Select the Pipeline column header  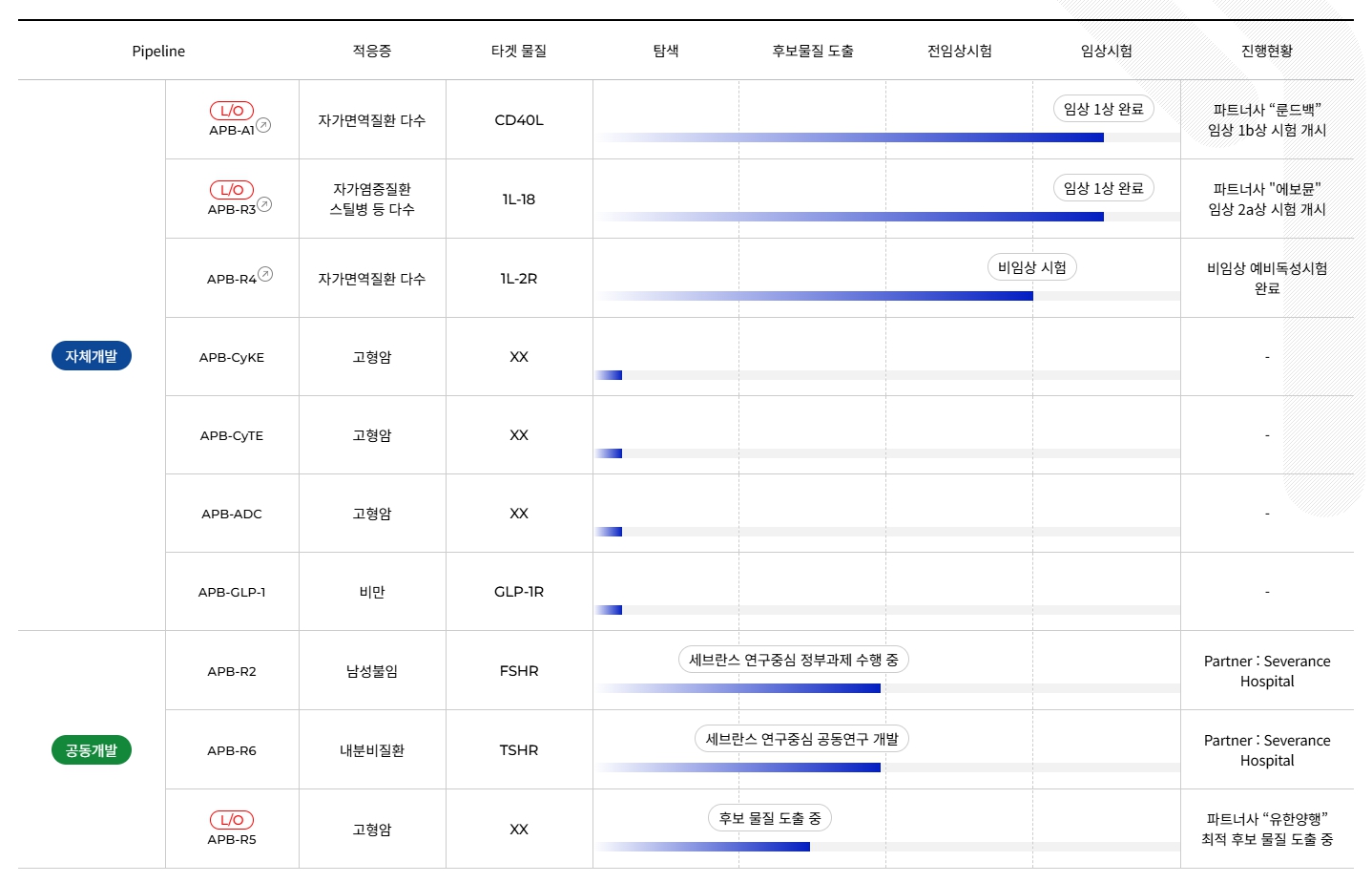click(x=158, y=51)
